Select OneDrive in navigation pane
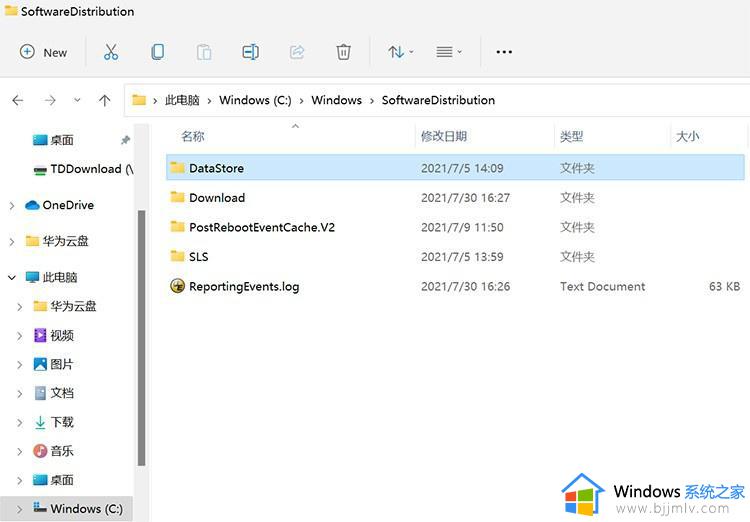 coord(59,205)
